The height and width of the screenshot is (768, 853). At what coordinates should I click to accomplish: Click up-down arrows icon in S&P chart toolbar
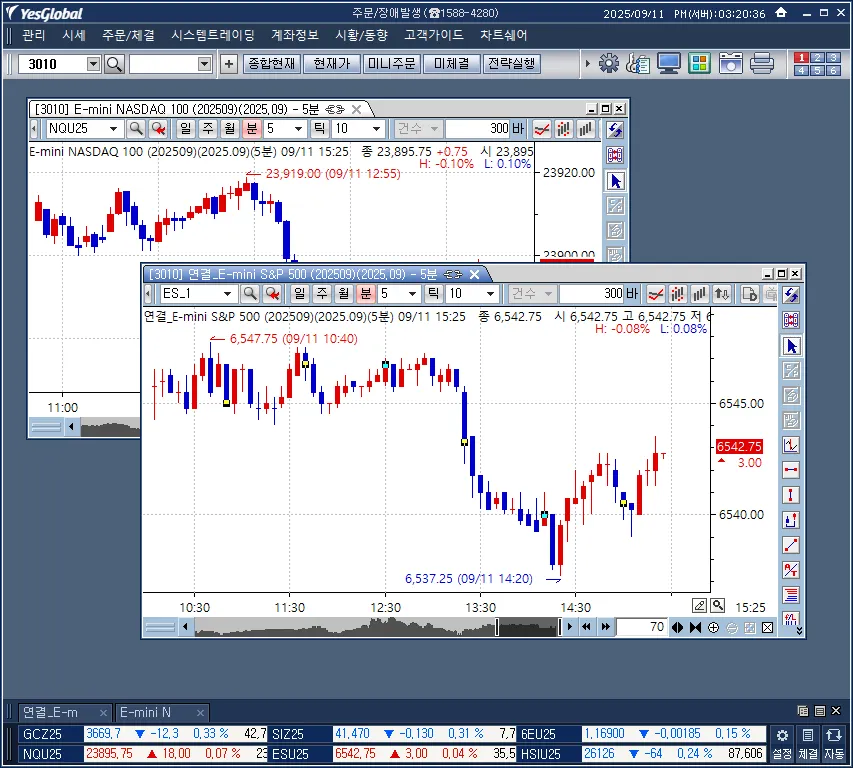(722, 294)
